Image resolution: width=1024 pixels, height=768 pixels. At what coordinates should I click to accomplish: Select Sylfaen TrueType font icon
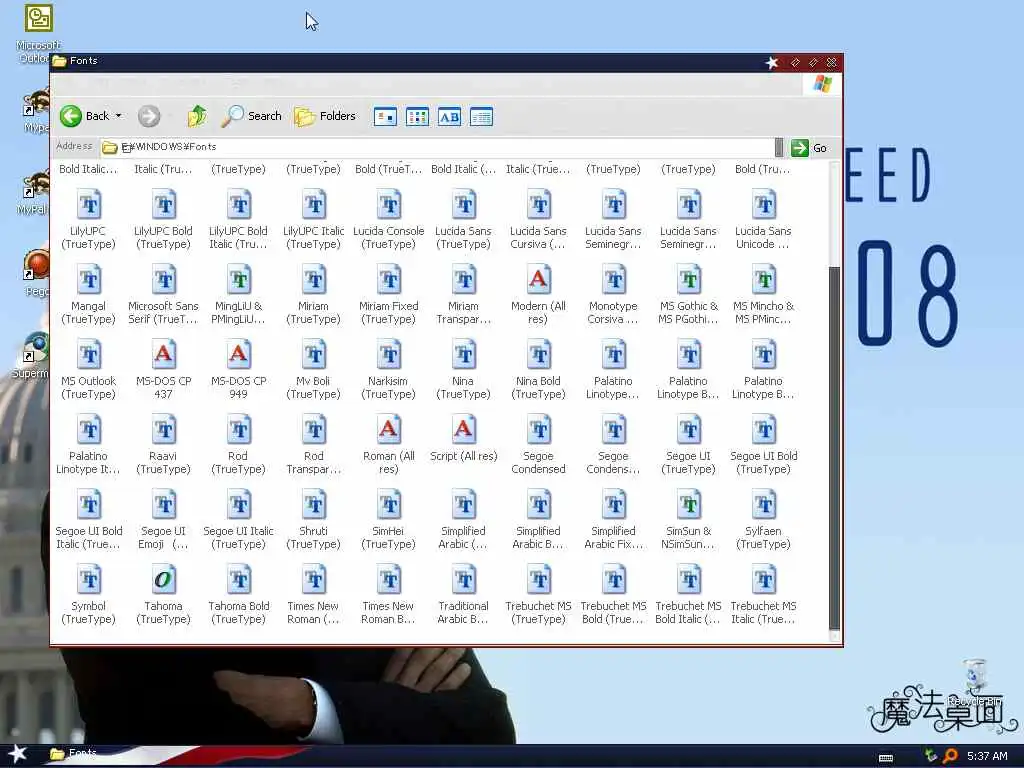pyautogui.click(x=765, y=505)
